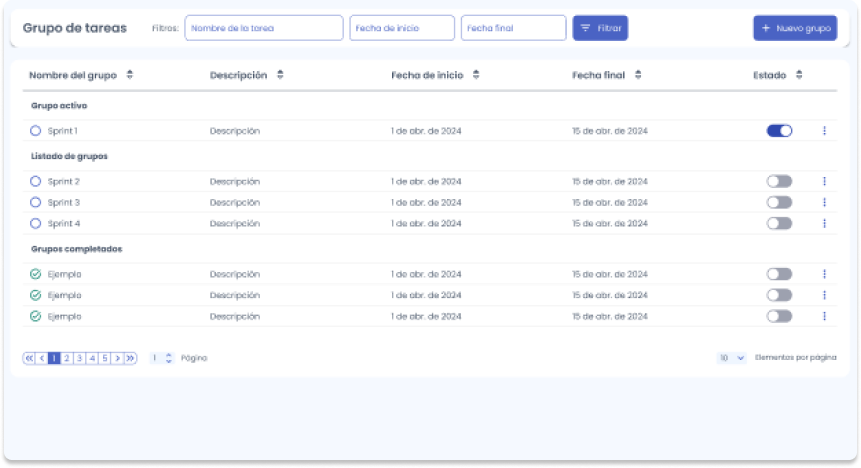Go to the next page

coord(118,358)
